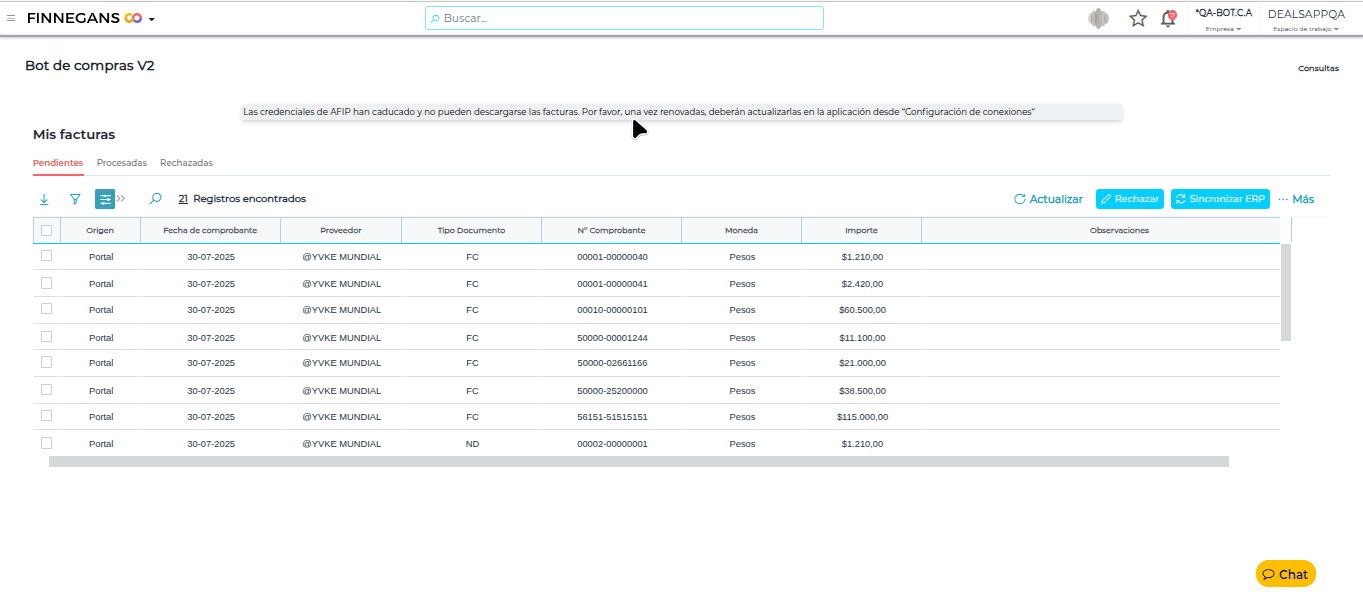Toggle the column settings sliders icon
Viewport: 1363px width, 608px height.
click(105, 199)
